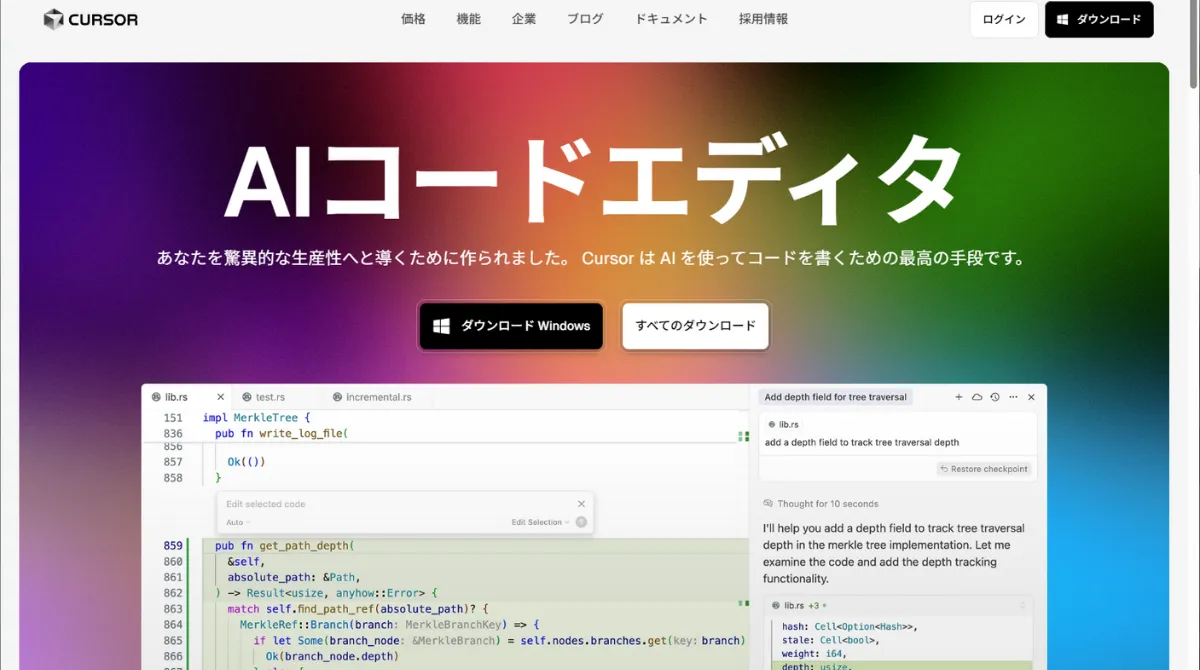Click the header ダウンロード button
The width and height of the screenshot is (1200, 670).
1099,19
